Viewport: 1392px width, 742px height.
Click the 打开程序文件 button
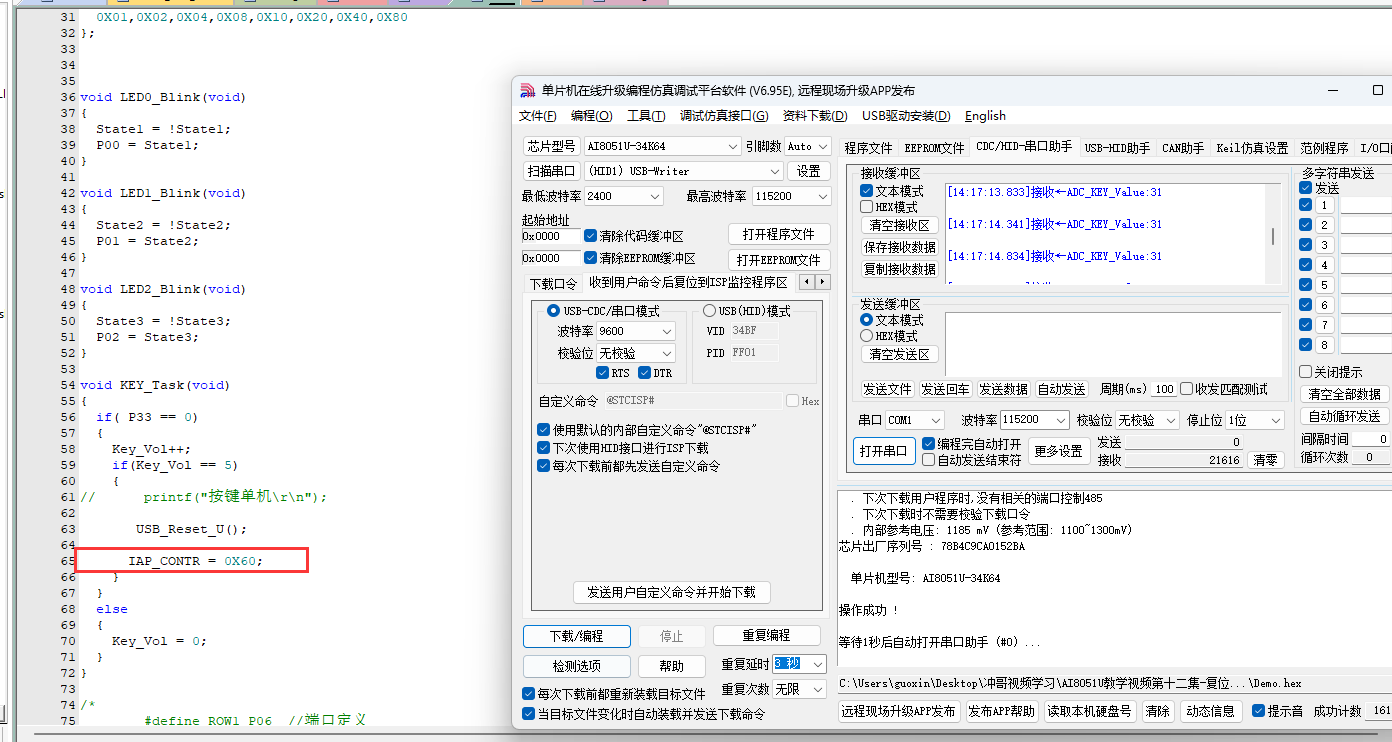pyautogui.click(x=779, y=234)
